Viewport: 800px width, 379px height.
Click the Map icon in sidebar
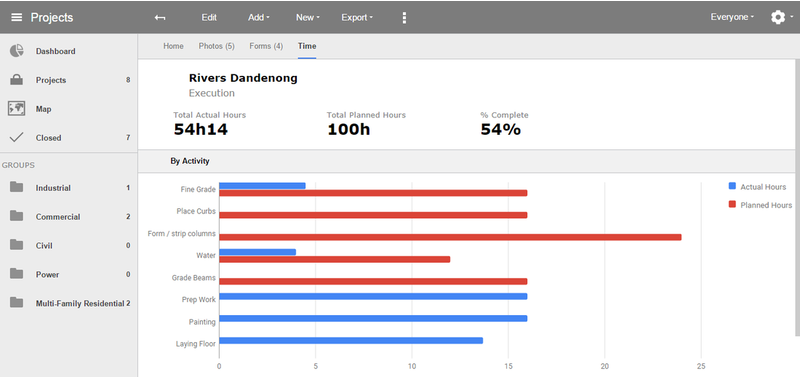point(16,109)
